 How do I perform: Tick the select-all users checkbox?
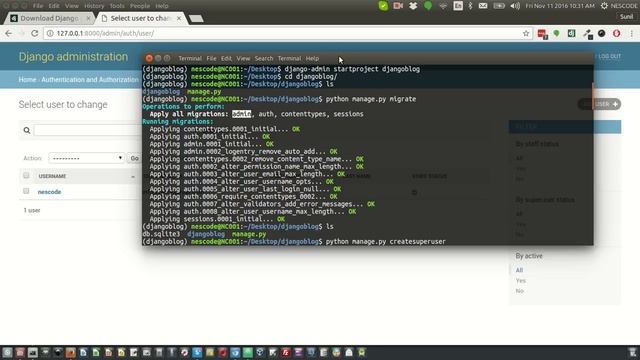(x=26, y=176)
